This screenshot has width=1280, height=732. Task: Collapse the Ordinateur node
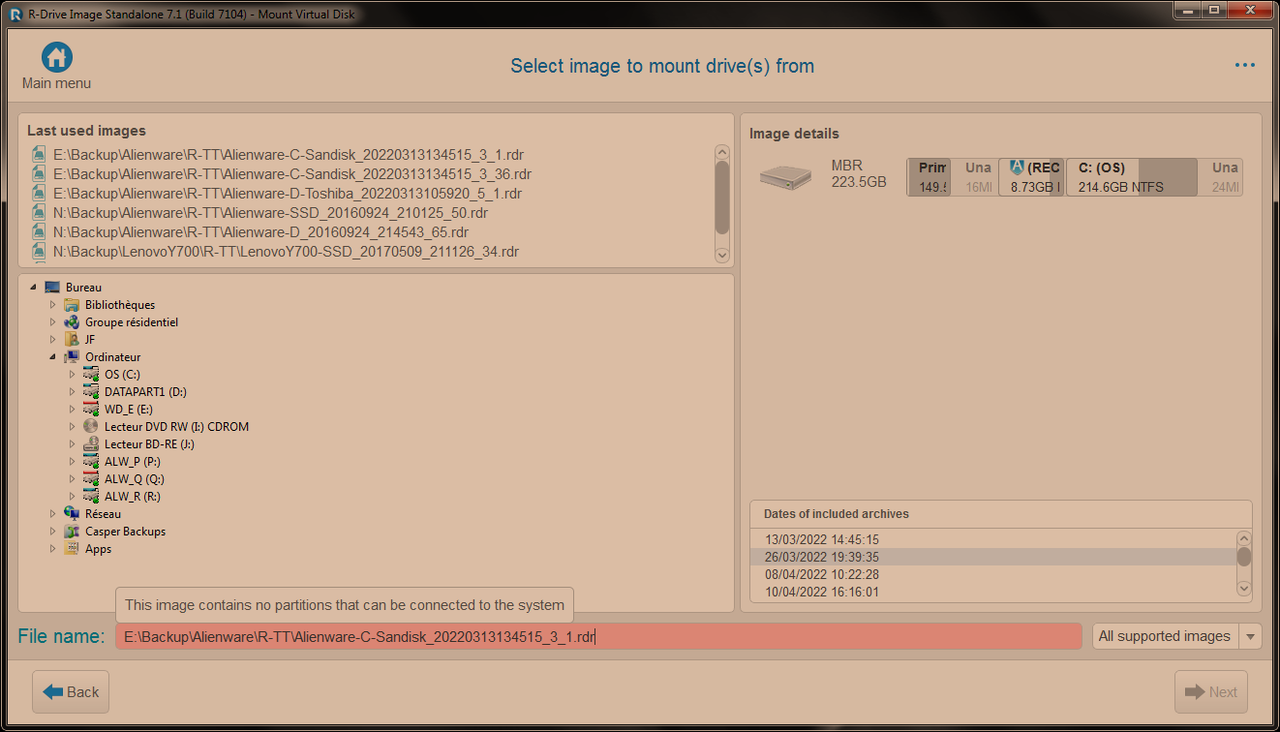[54, 357]
